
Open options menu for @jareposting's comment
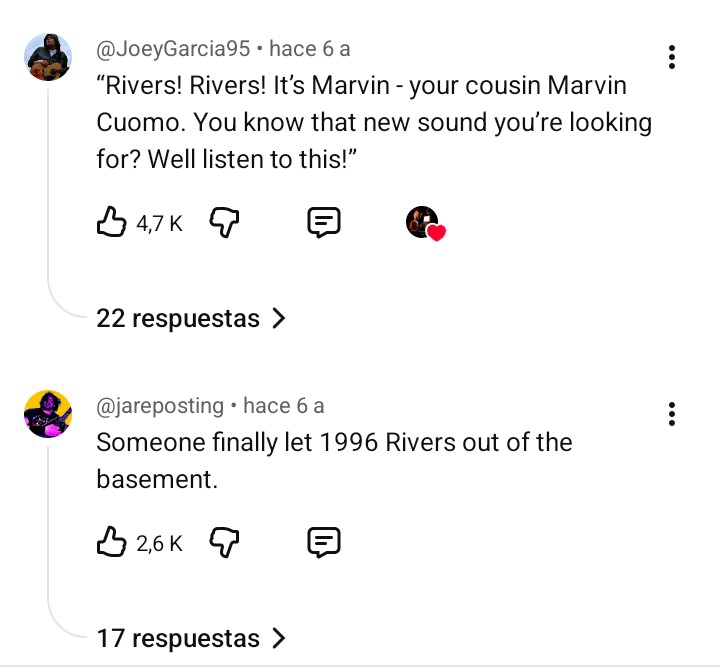click(672, 414)
